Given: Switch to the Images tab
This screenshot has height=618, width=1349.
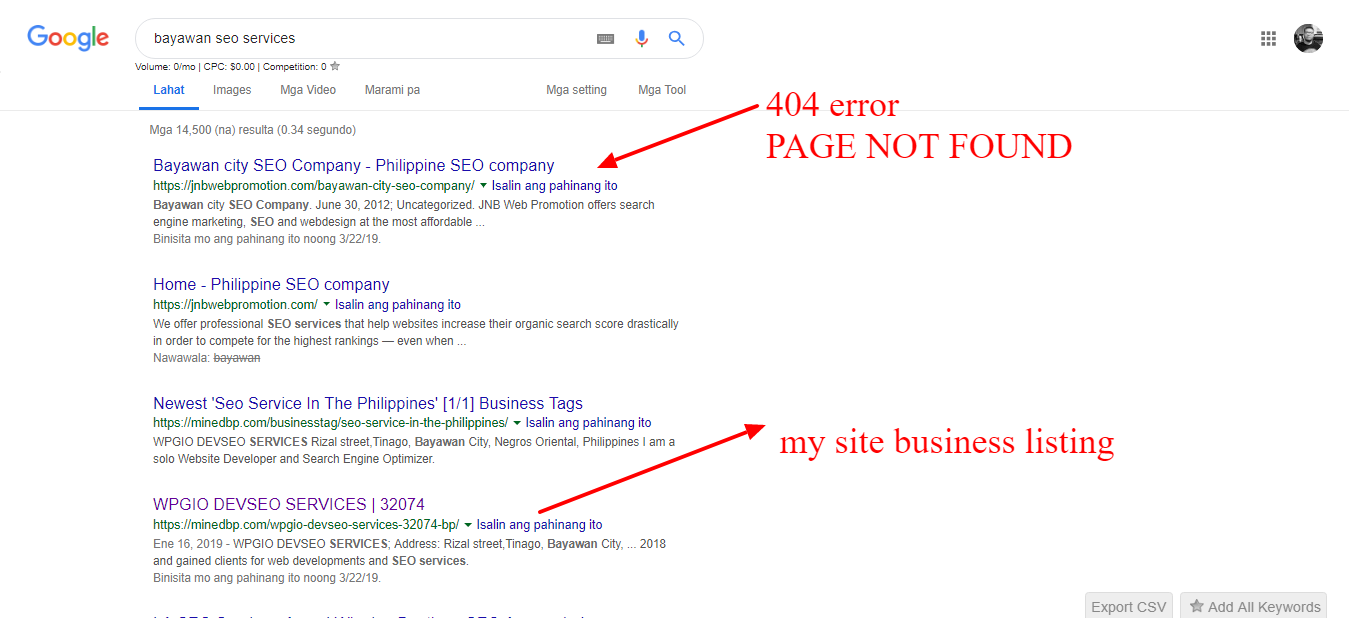Looking at the screenshot, I should (232, 90).
